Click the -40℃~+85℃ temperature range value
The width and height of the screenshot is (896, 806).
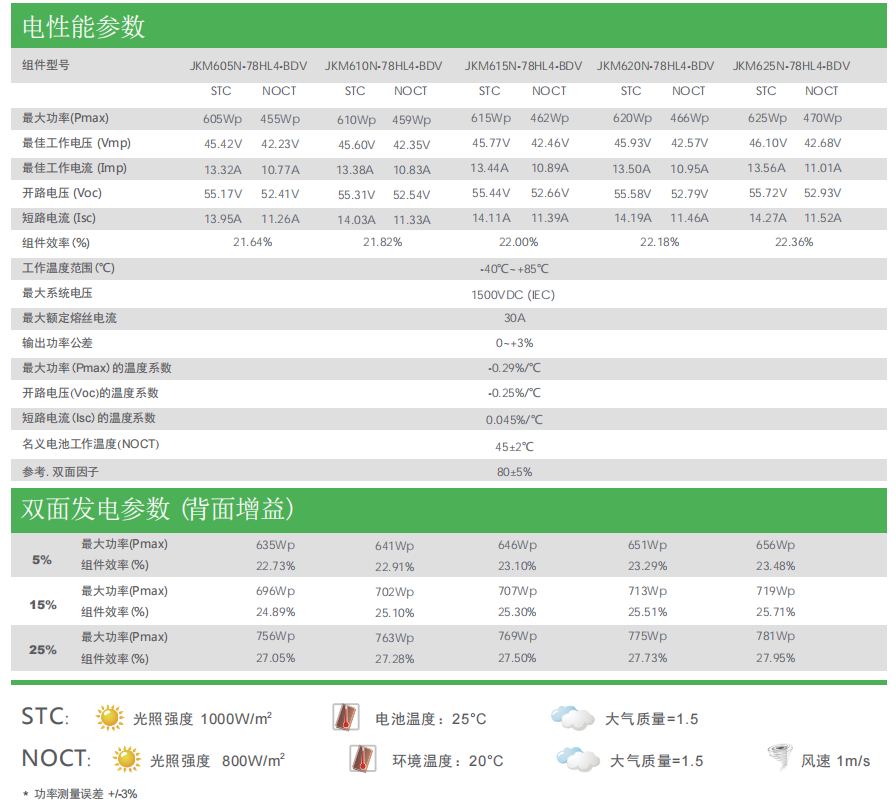click(x=514, y=269)
